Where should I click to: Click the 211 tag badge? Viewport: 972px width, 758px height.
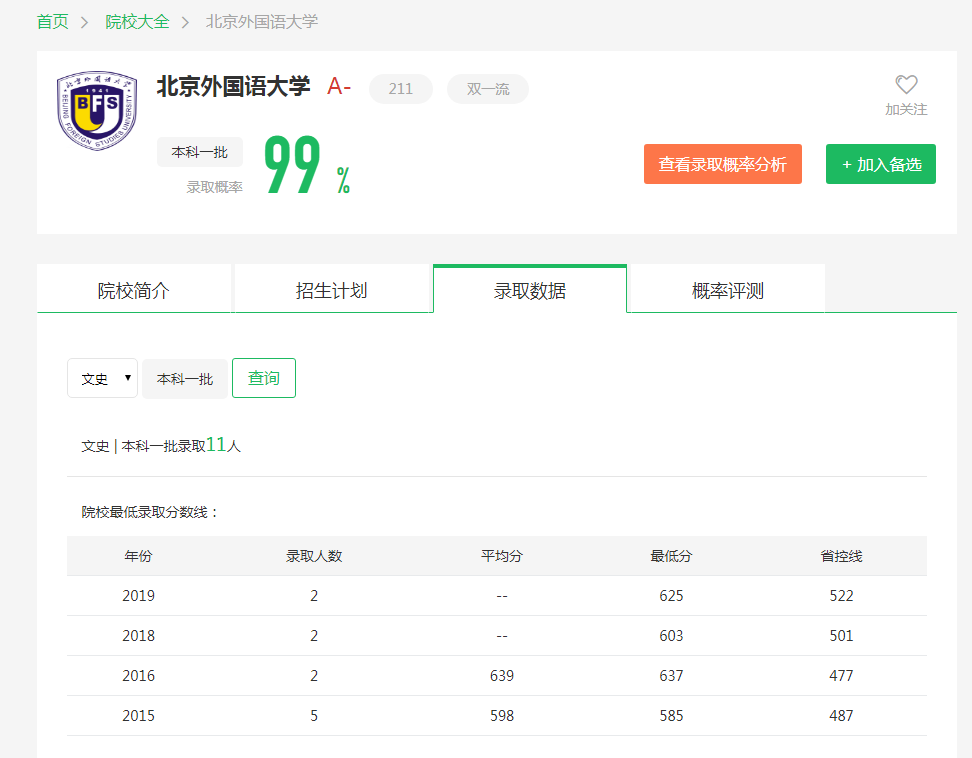pyautogui.click(x=400, y=89)
